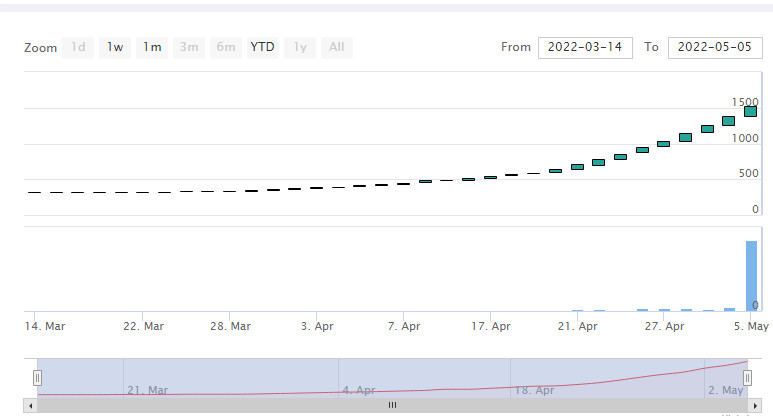Click the candlestick at 27. Apr
Screen dimensions: 773x416
[x=664, y=144]
